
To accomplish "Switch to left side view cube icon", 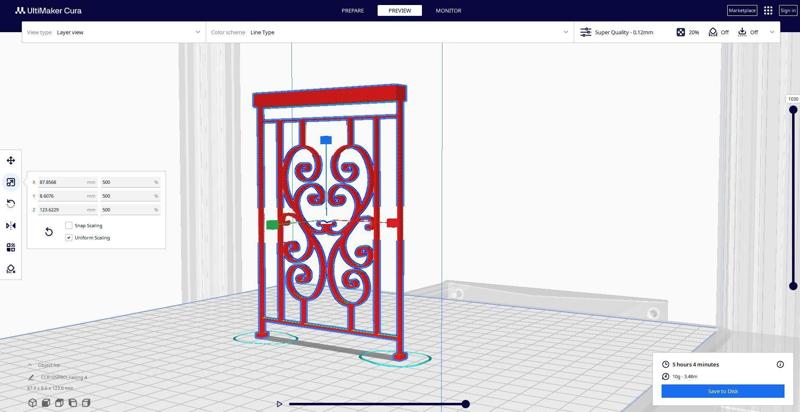I will 72,403.
